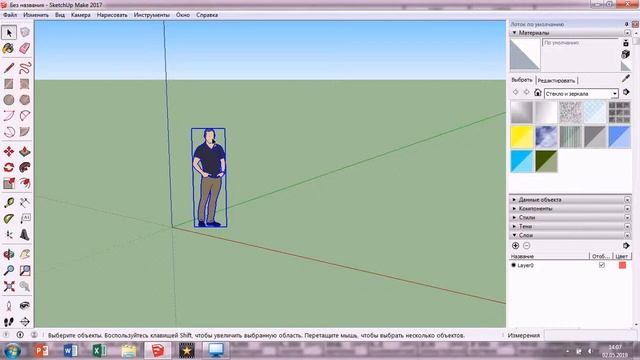
Task: Open Word from the taskbar
Action: [x=70, y=350]
